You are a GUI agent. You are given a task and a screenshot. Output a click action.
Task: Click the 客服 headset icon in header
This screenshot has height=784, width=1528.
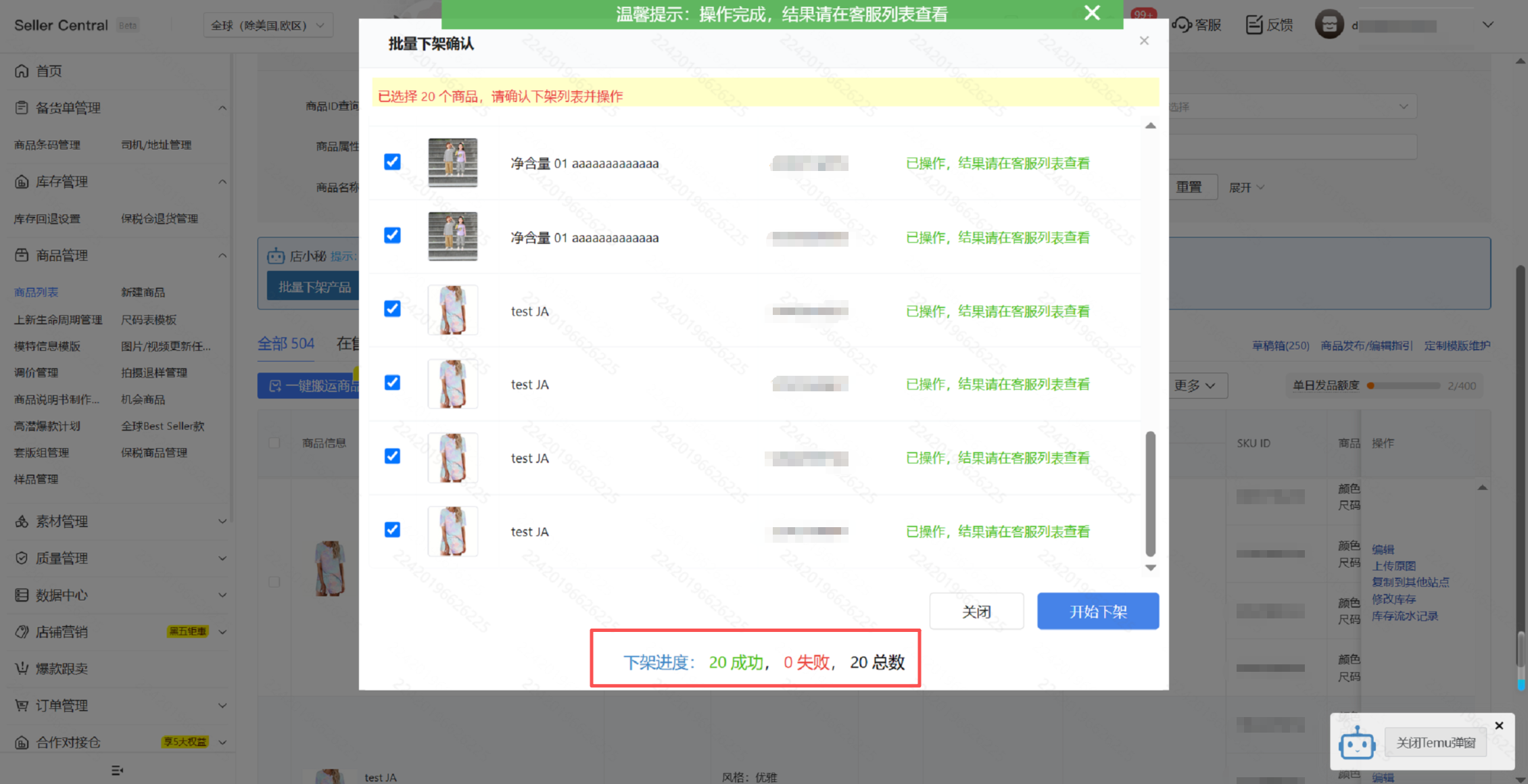pos(1182,25)
